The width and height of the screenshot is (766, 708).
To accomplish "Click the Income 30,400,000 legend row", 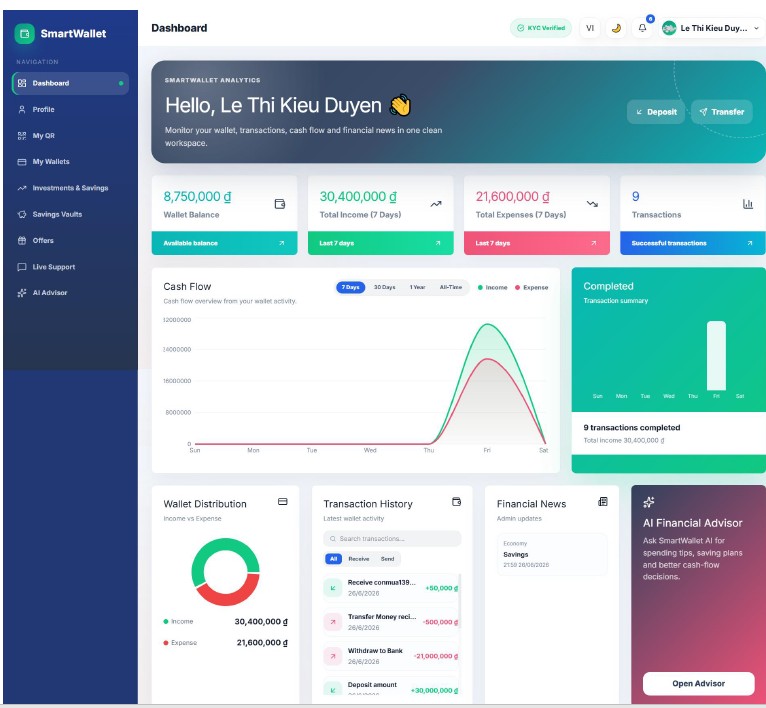I will coord(225,622).
